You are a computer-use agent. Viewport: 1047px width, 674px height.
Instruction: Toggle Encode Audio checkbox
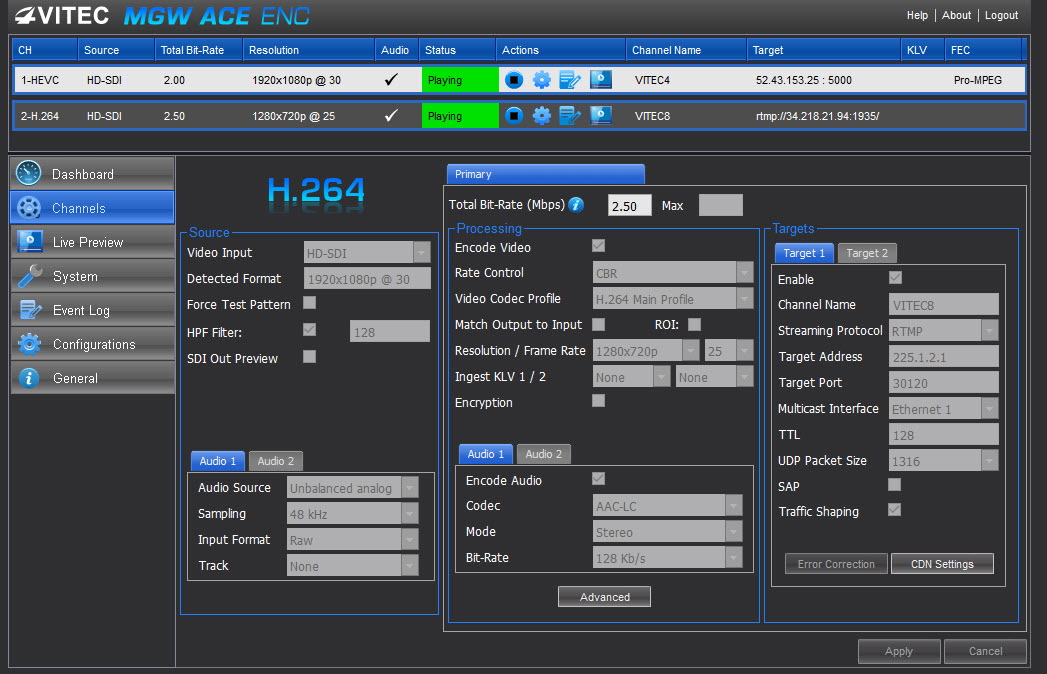(598, 478)
